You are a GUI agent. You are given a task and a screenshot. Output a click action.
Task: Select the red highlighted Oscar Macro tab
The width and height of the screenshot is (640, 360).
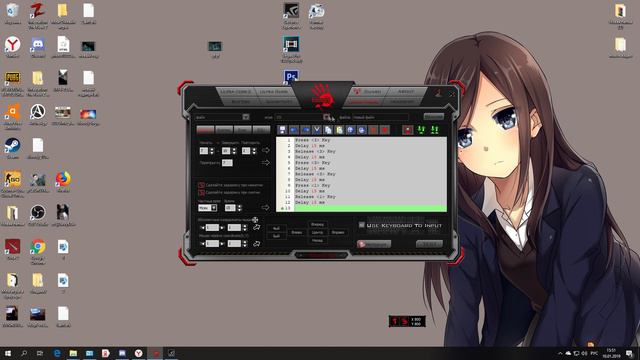(363, 101)
